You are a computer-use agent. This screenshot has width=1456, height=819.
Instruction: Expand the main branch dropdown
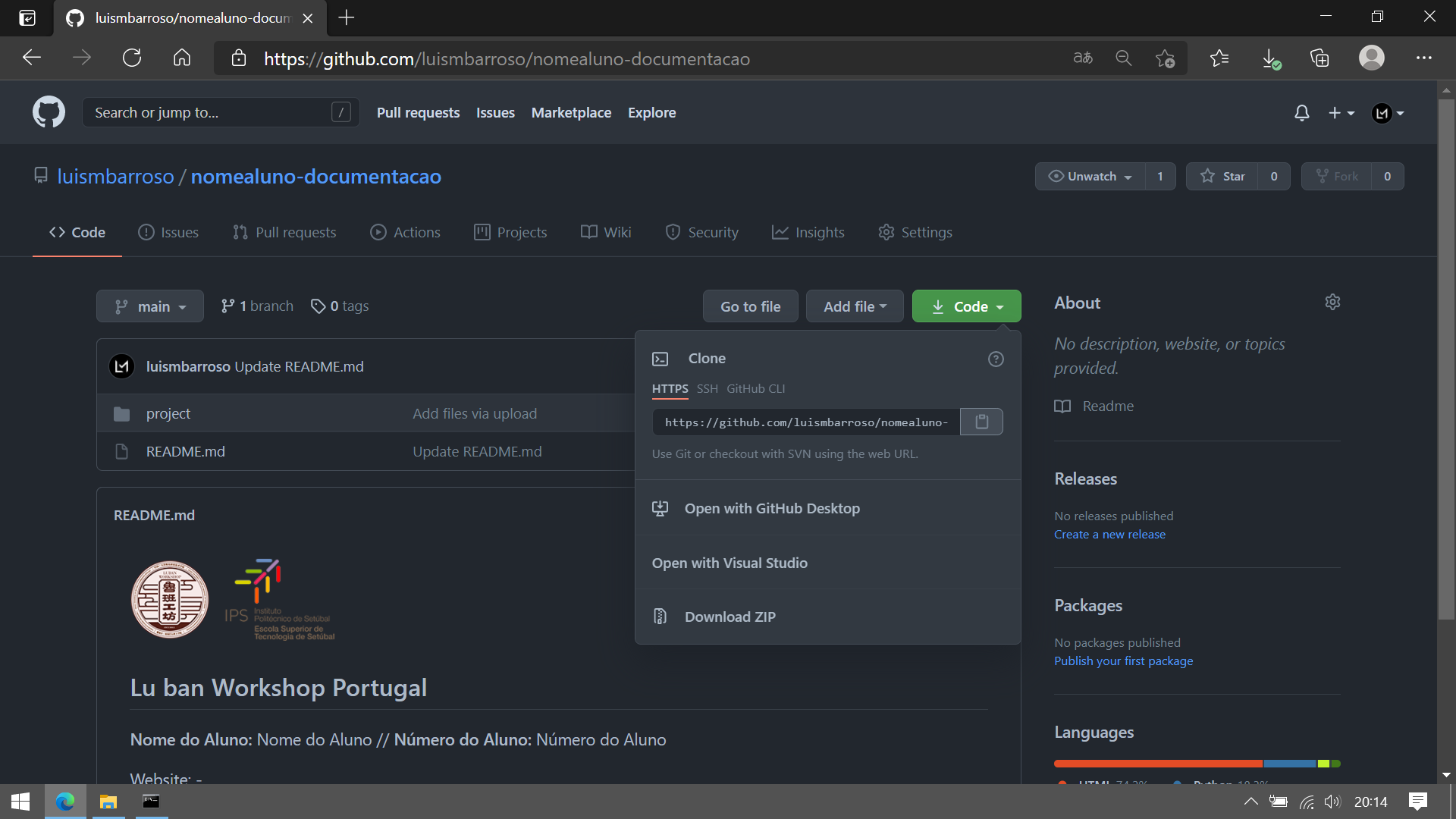pyautogui.click(x=150, y=306)
